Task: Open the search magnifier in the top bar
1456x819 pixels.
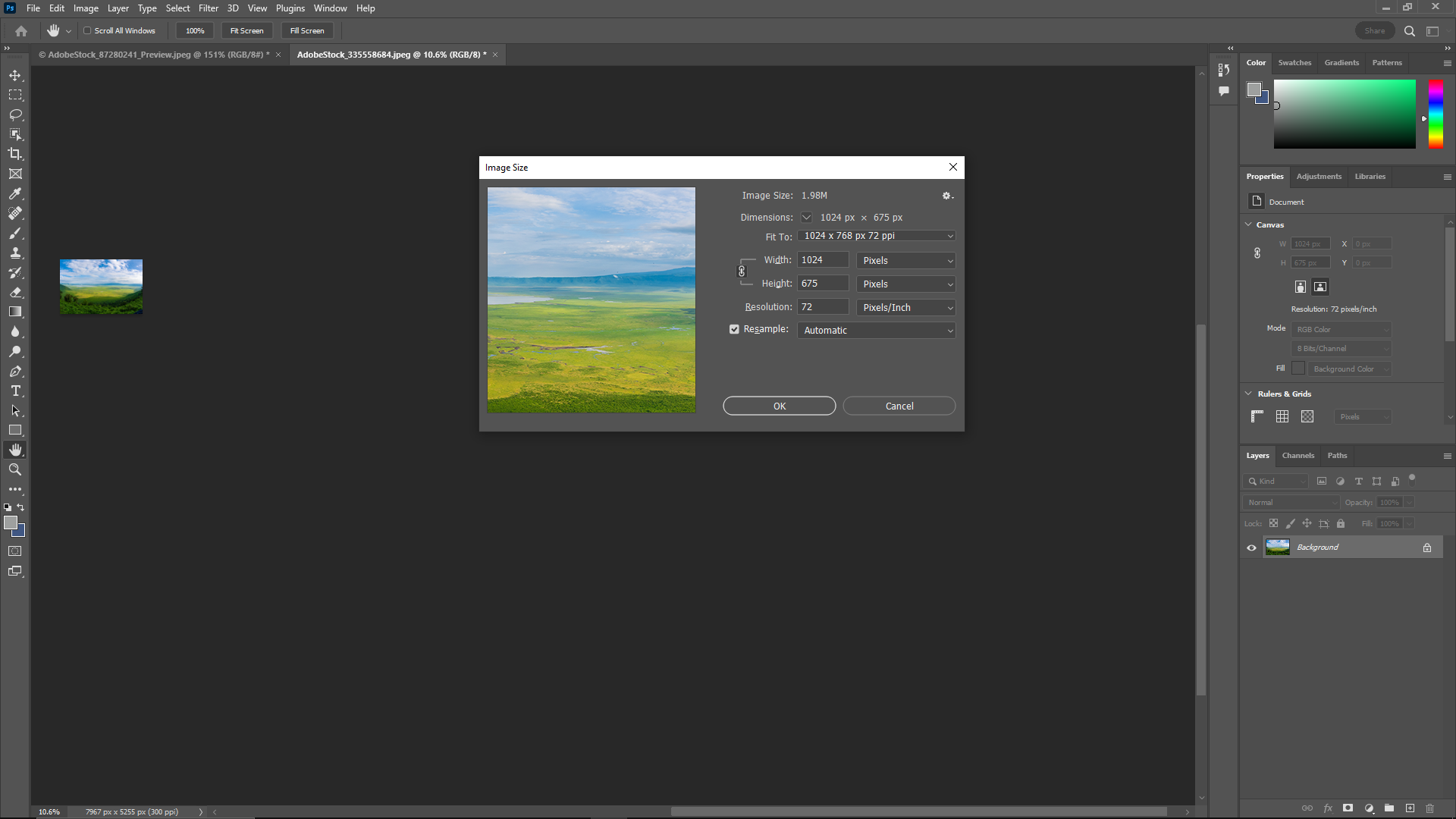Action: pyautogui.click(x=1410, y=31)
